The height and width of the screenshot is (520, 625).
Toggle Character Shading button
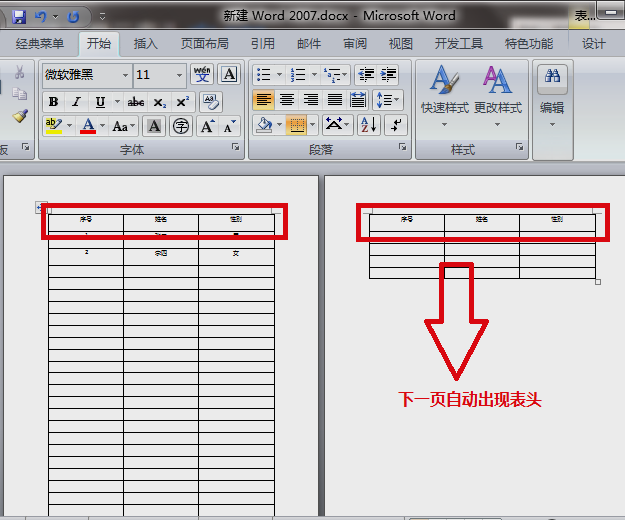[x=154, y=126]
